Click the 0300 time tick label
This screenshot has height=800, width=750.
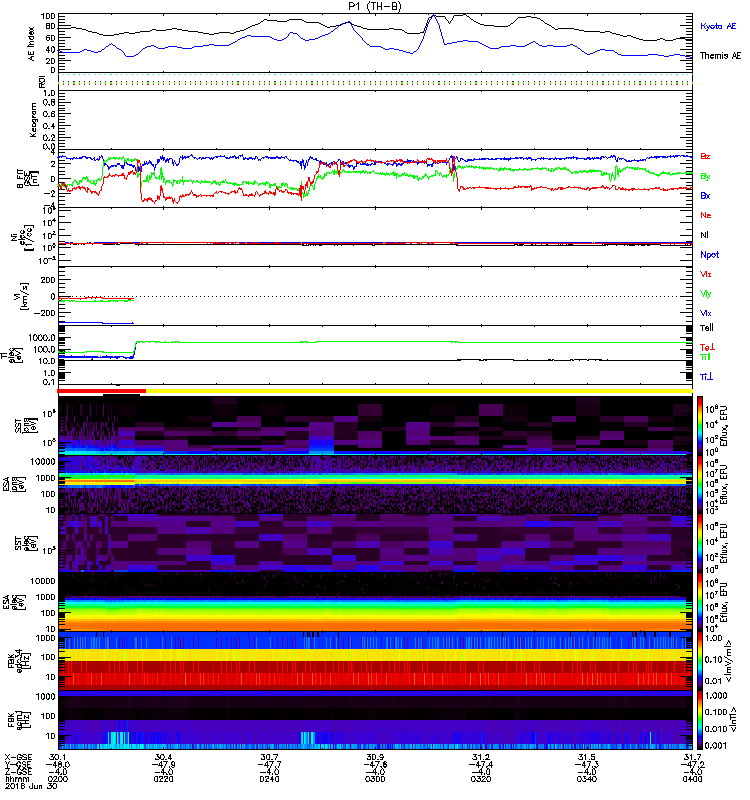click(x=375, y=779)
